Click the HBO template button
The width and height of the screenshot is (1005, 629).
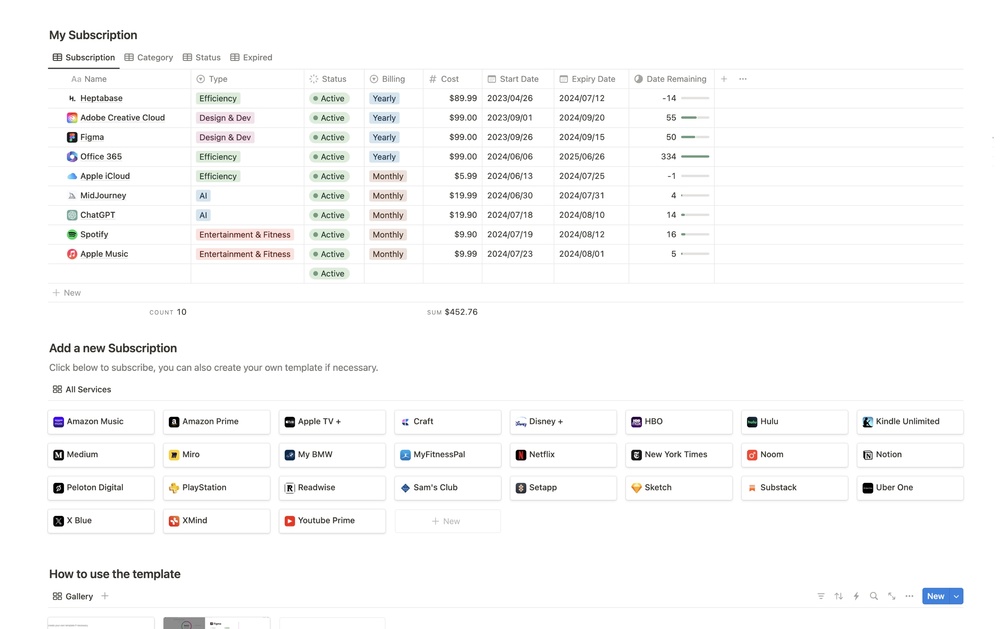679,422
